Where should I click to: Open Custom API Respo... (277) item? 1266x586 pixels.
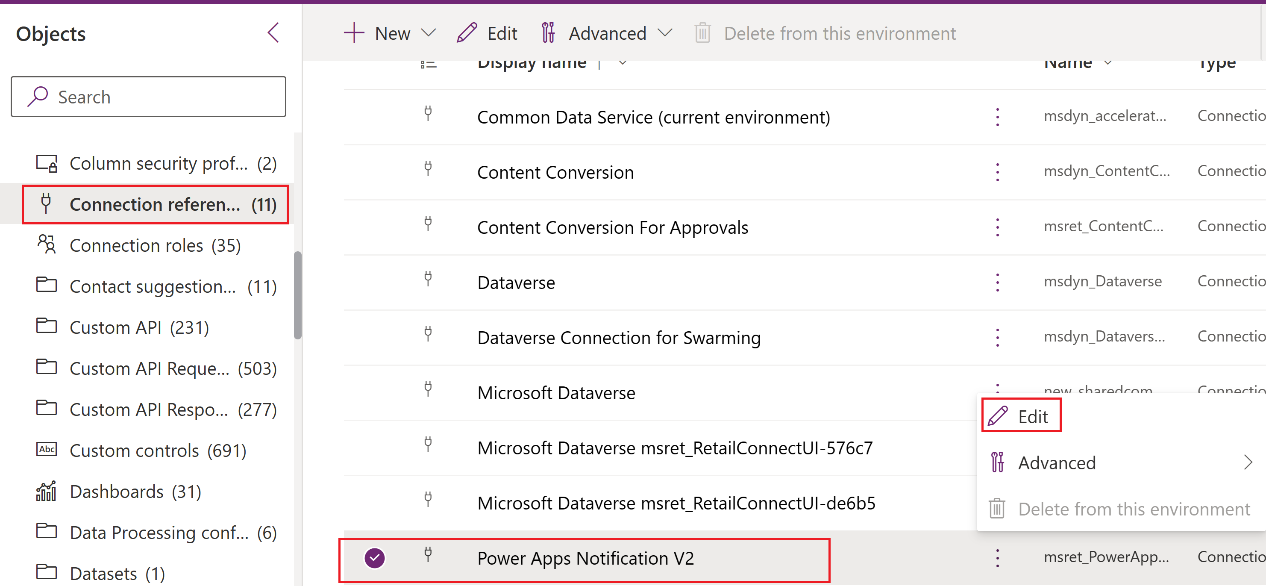pyautogui.click(x=156, y=409)
